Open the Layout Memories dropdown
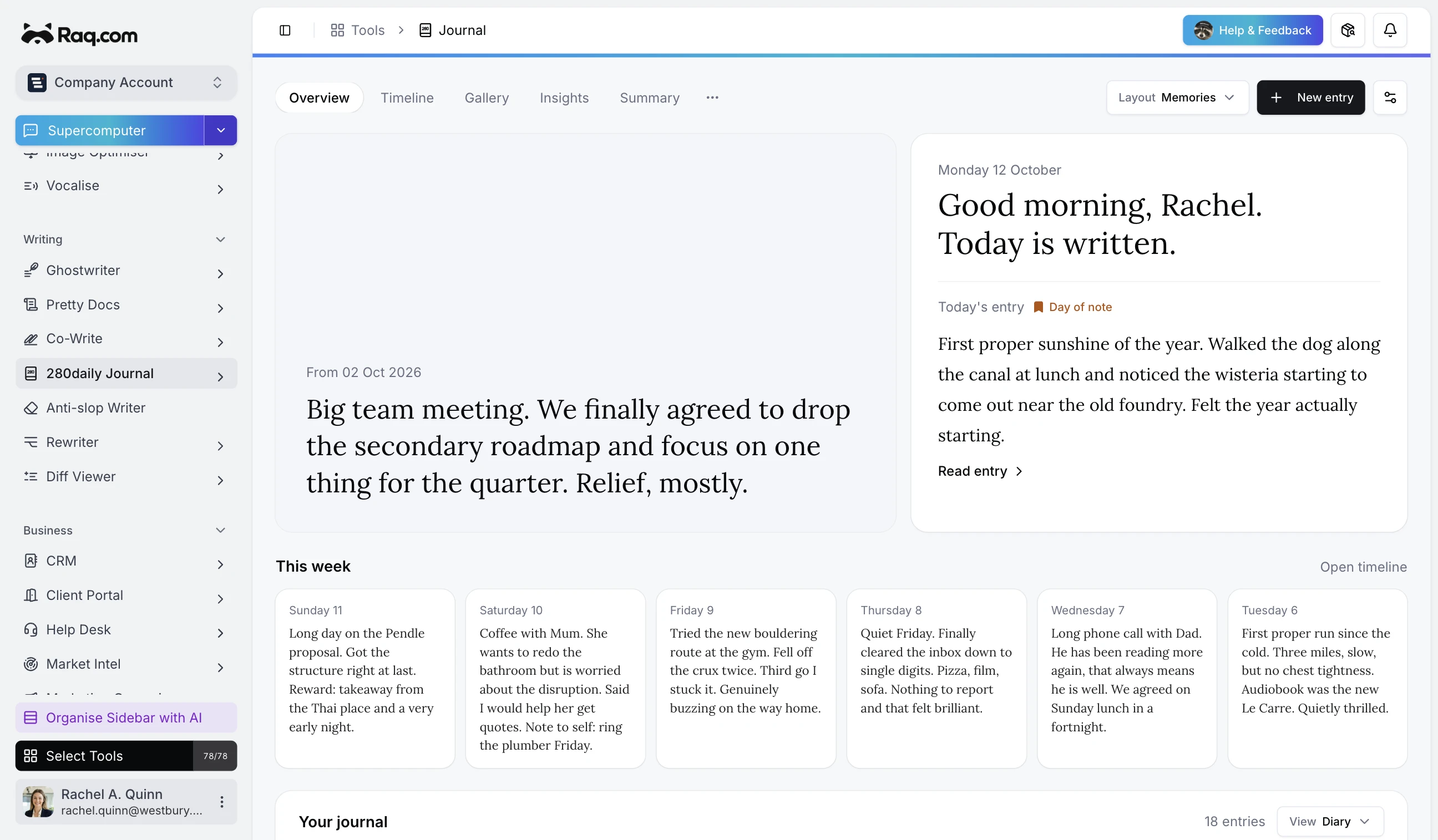This screenshot has height=840, width=1438. click(1177, 98)
